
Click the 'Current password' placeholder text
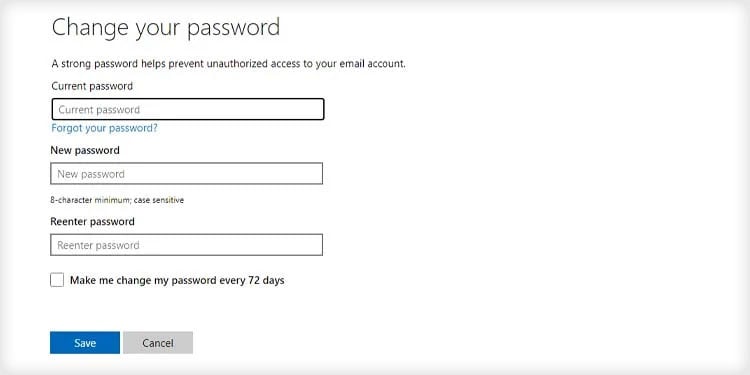[99, 110]
